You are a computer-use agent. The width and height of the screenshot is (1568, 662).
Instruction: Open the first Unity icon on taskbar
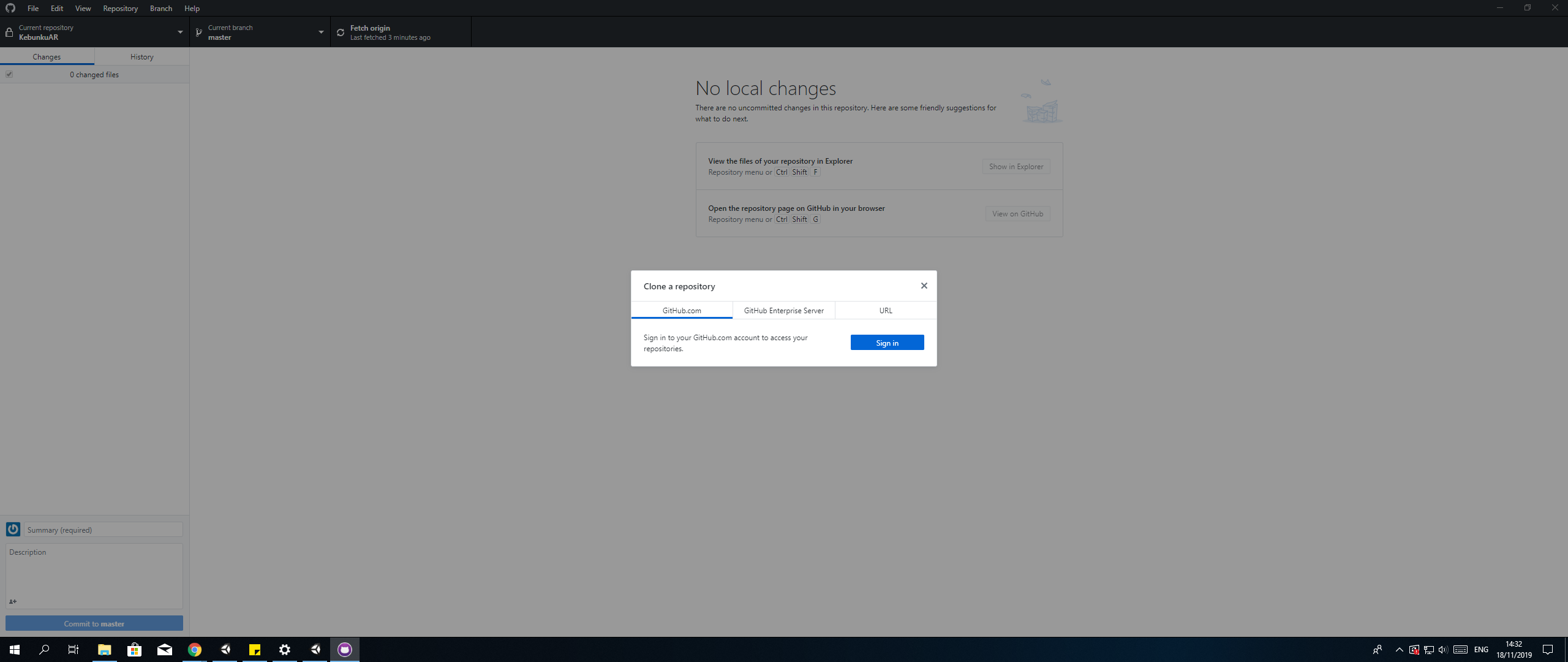[x=225, y=649]
